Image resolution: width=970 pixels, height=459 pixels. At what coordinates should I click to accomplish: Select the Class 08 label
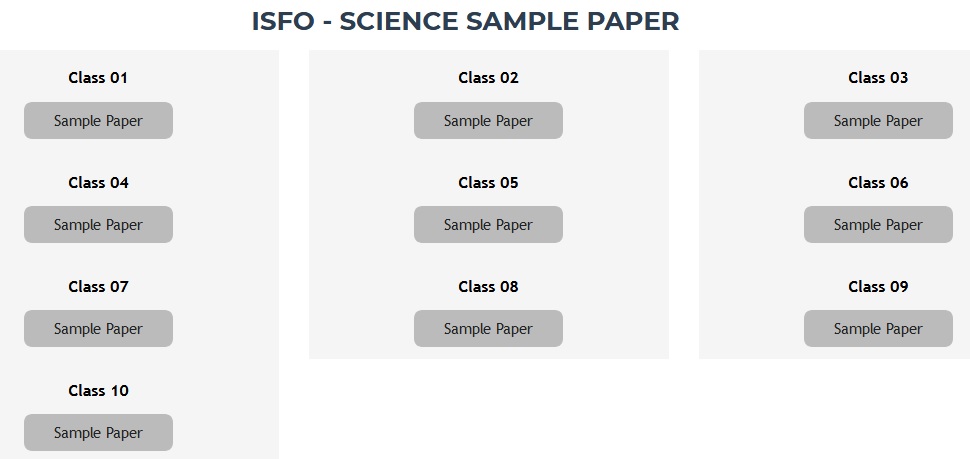click(x=488, y=287)
